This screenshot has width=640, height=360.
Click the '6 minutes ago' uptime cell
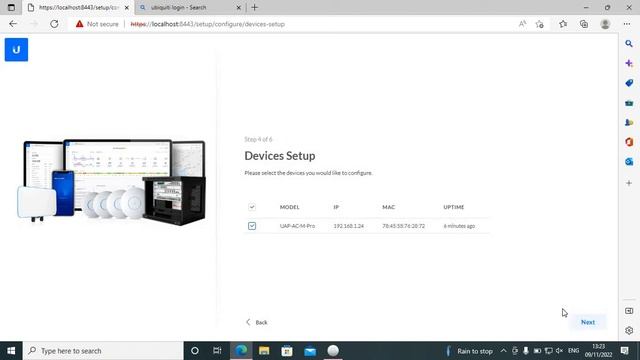coord(459,226)
